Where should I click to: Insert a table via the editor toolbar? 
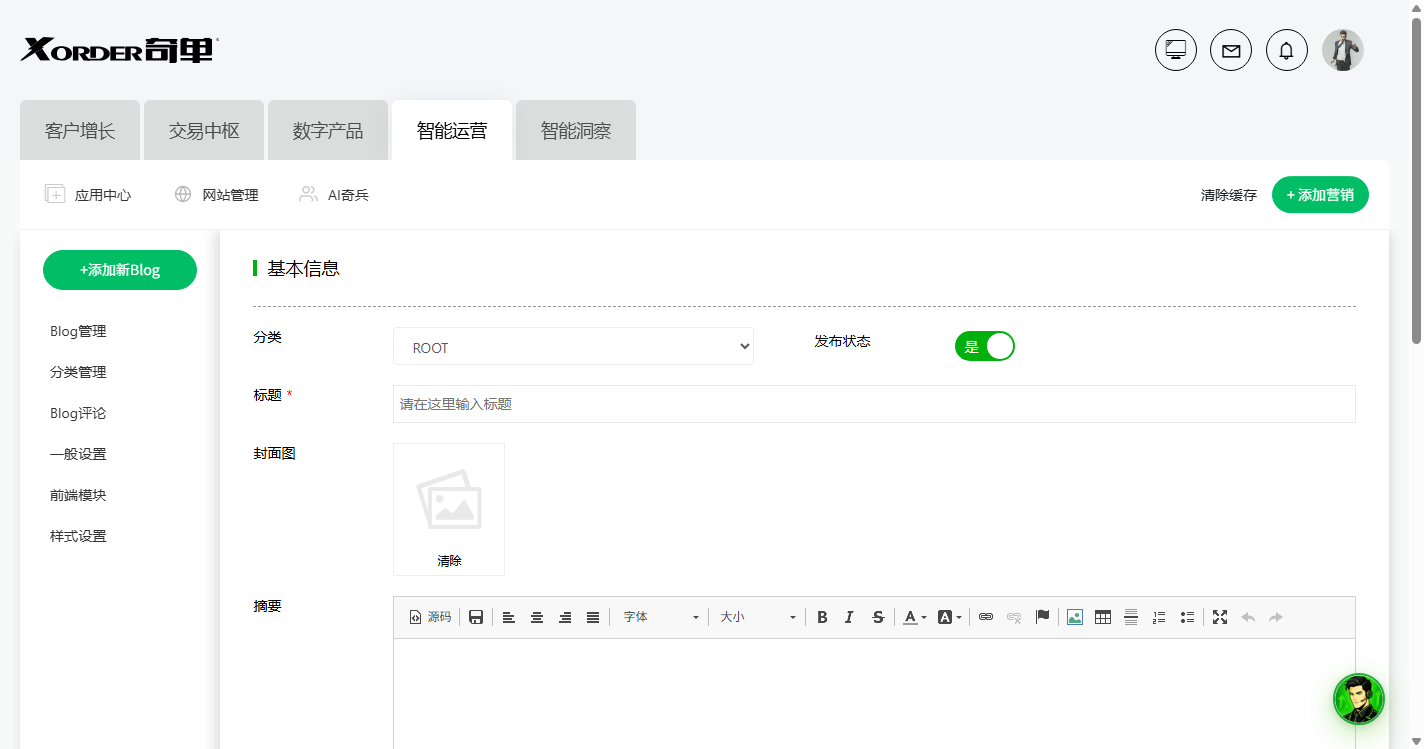(1103, 617)
